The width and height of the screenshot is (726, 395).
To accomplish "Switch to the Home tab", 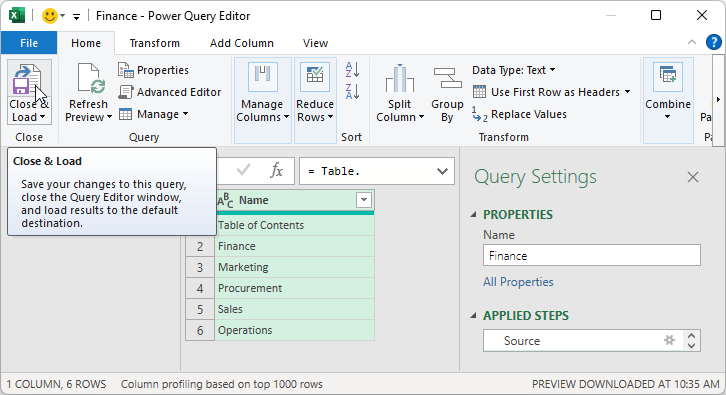I will 86,43.
